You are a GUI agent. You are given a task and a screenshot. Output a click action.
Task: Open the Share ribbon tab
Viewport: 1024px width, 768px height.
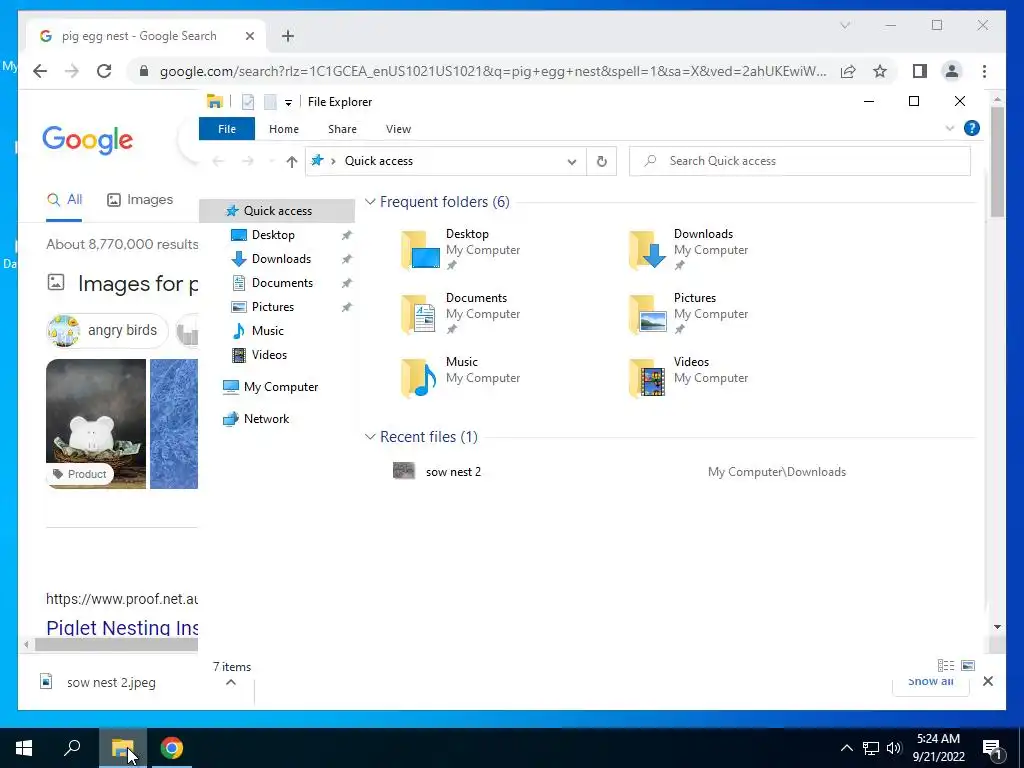click(x=342, y=129)
